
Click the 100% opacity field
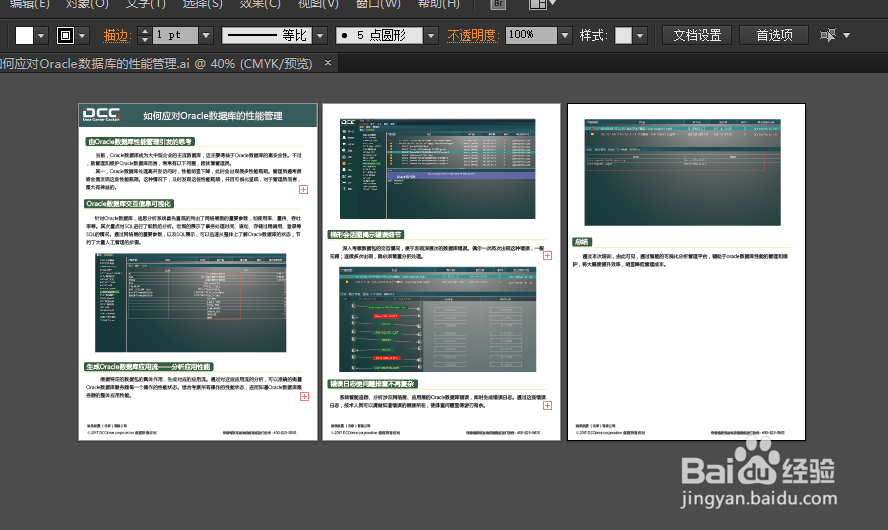[531, 35]
